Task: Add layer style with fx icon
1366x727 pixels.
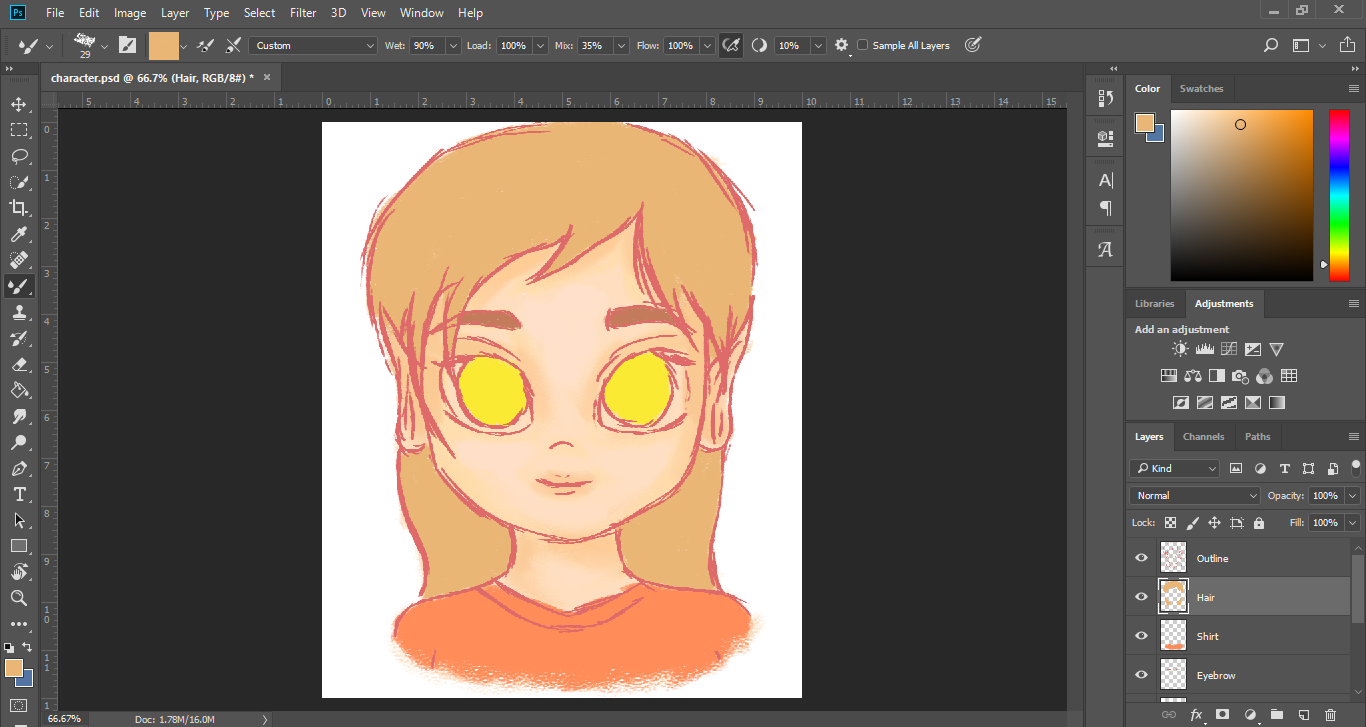Action: pos(1195,715)
